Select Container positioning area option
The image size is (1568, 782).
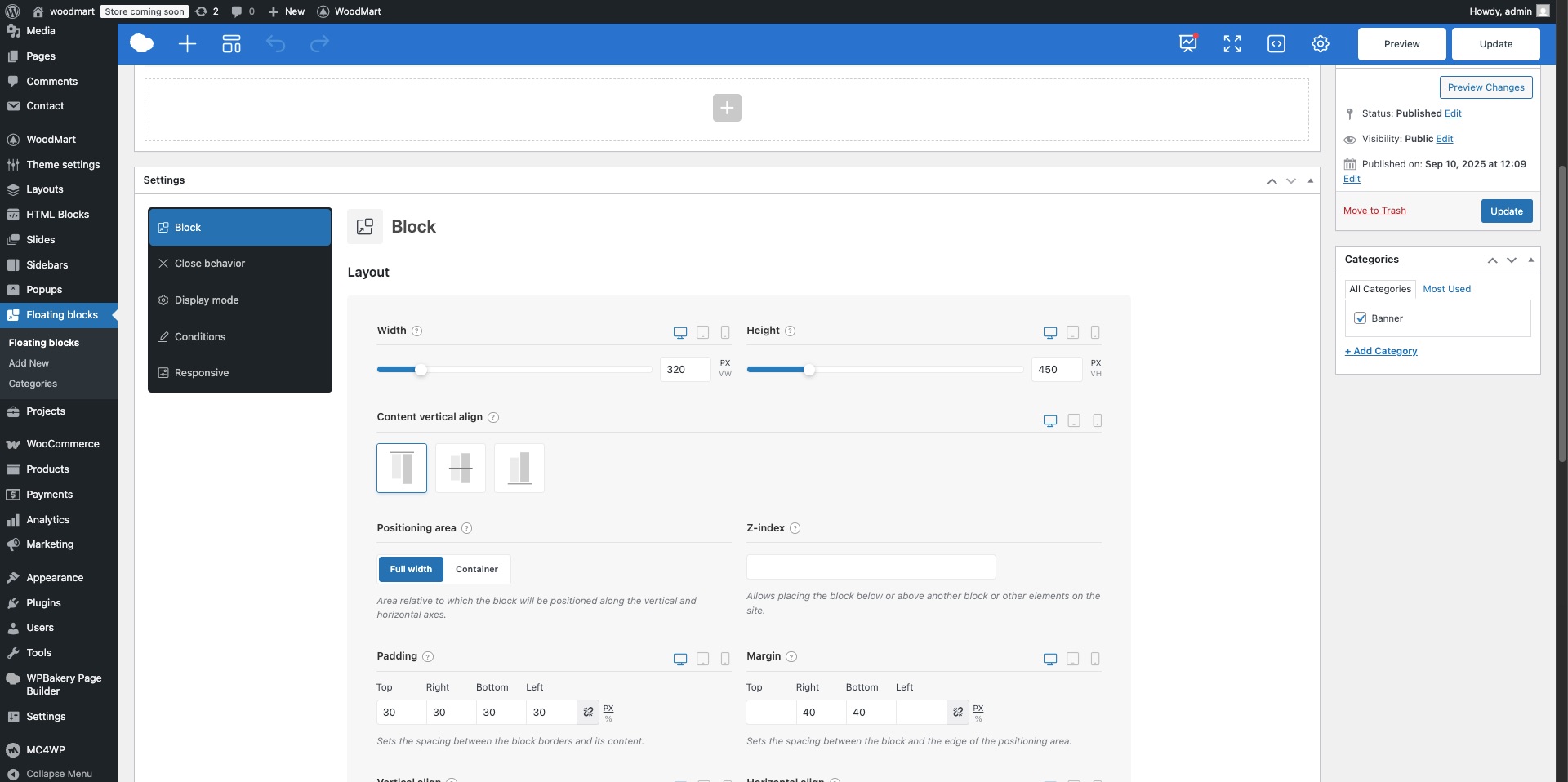click(476, 569)
